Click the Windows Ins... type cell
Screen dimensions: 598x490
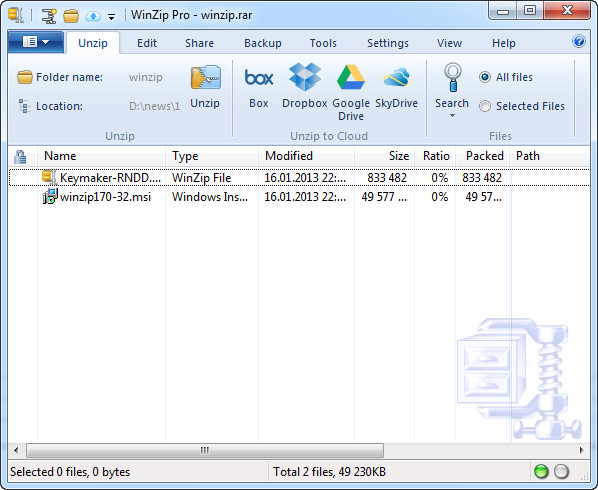[x=210, y=197]
